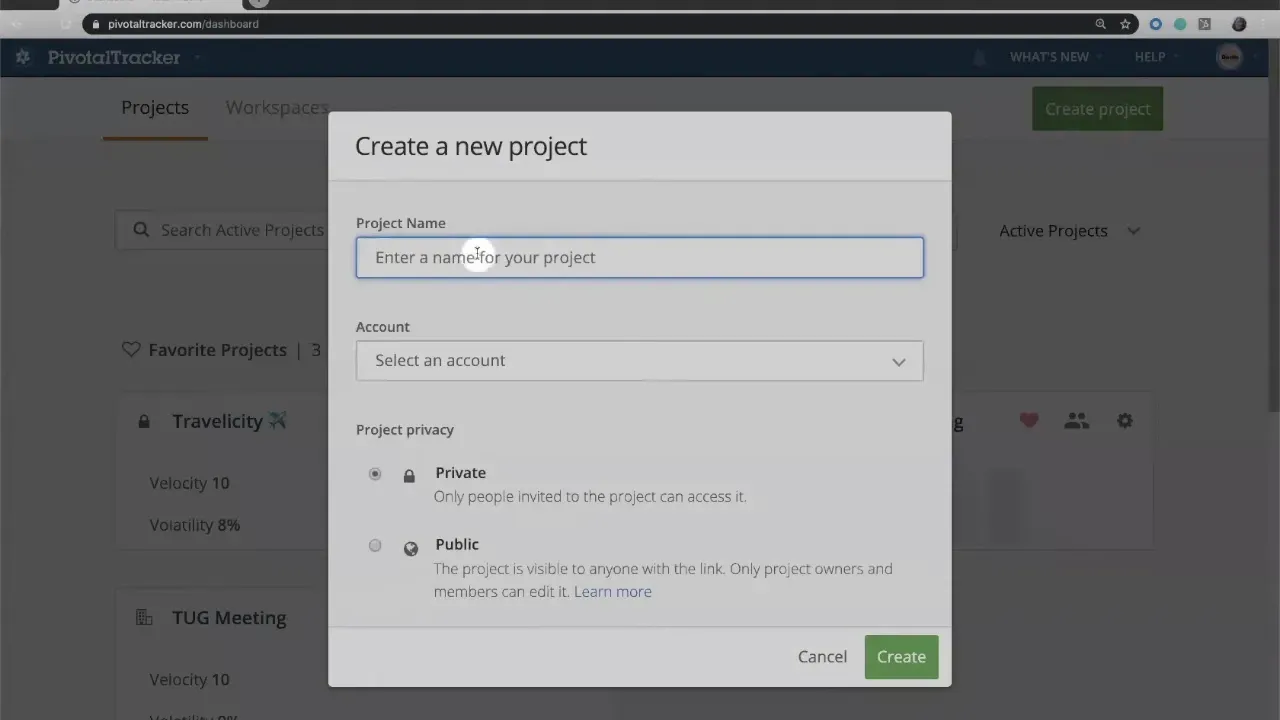Image resolution: width=1280 pixels, height=720 pixels.
Task: Select the Private privacy radio button
Action: point(375,473)
